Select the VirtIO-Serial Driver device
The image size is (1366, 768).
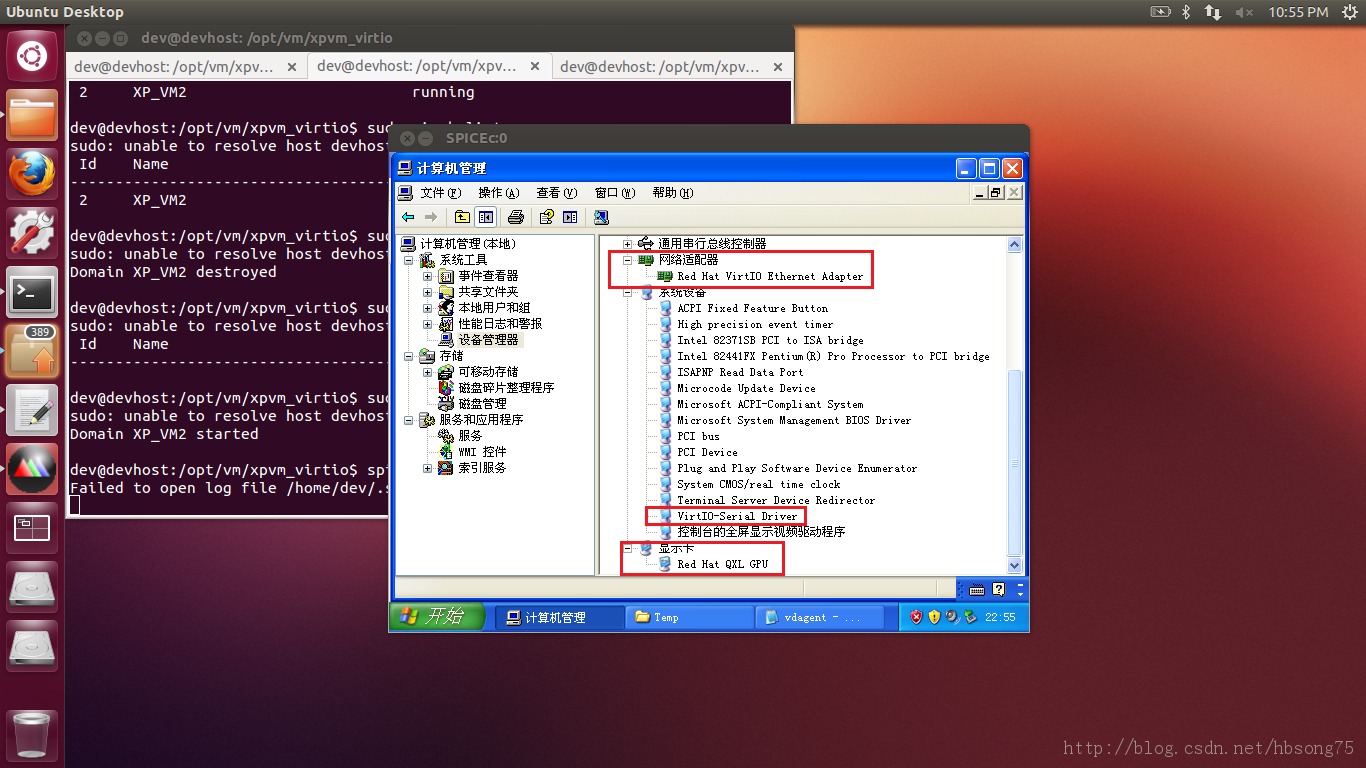(x=737, y=516)
